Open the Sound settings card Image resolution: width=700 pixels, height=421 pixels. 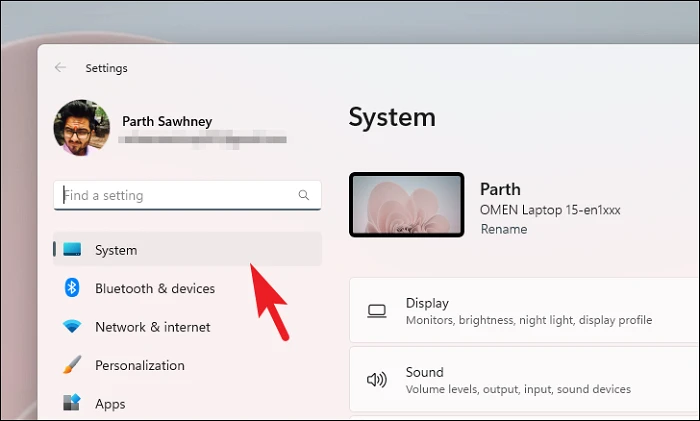point(524,379)
